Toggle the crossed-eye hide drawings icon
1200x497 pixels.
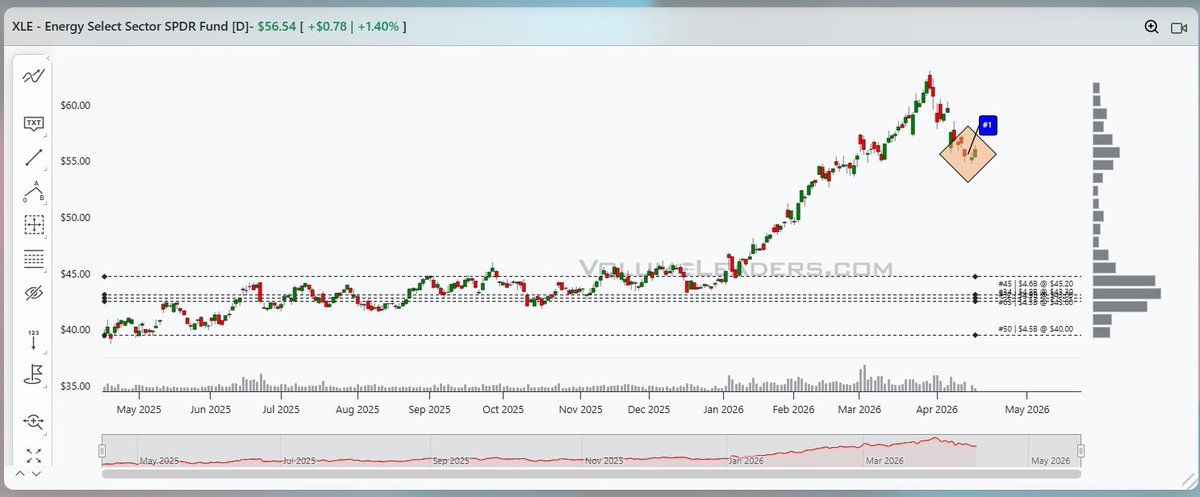coord(34,293)
